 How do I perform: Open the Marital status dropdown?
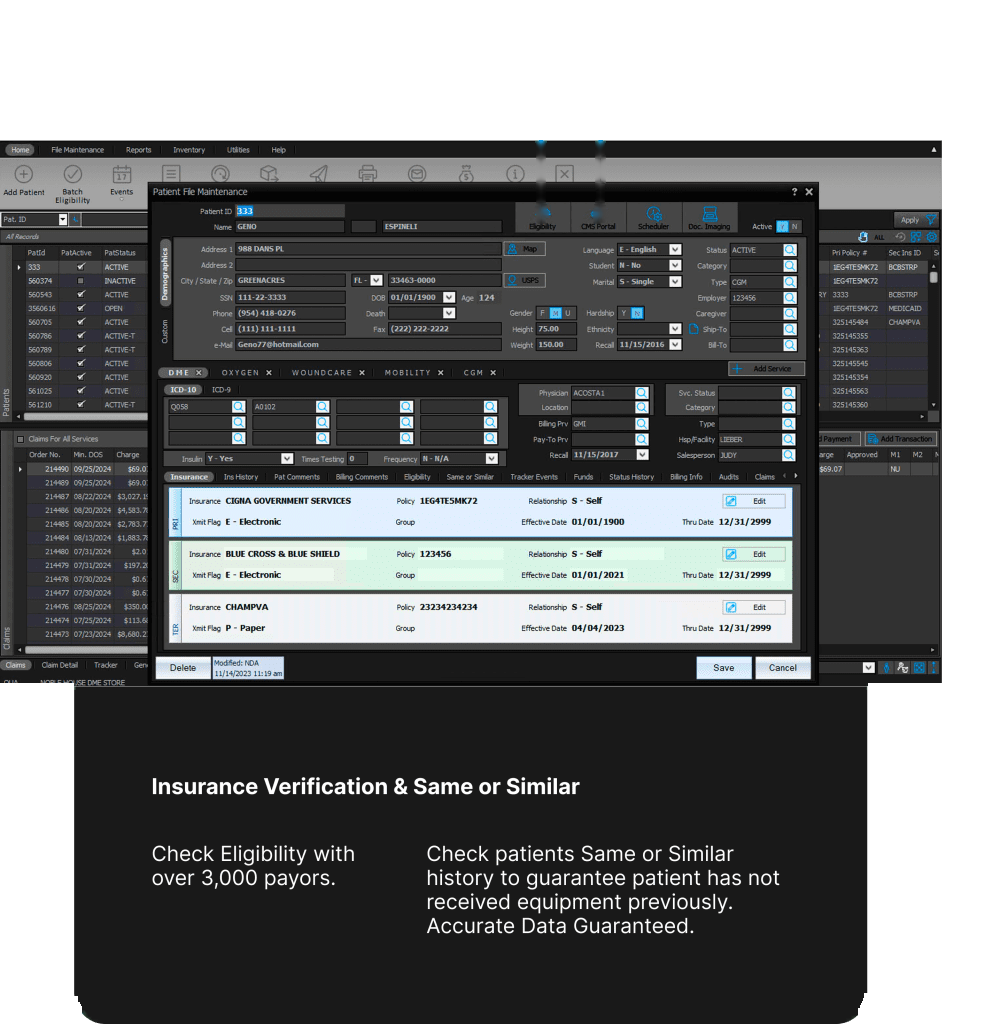coord(675,281)
